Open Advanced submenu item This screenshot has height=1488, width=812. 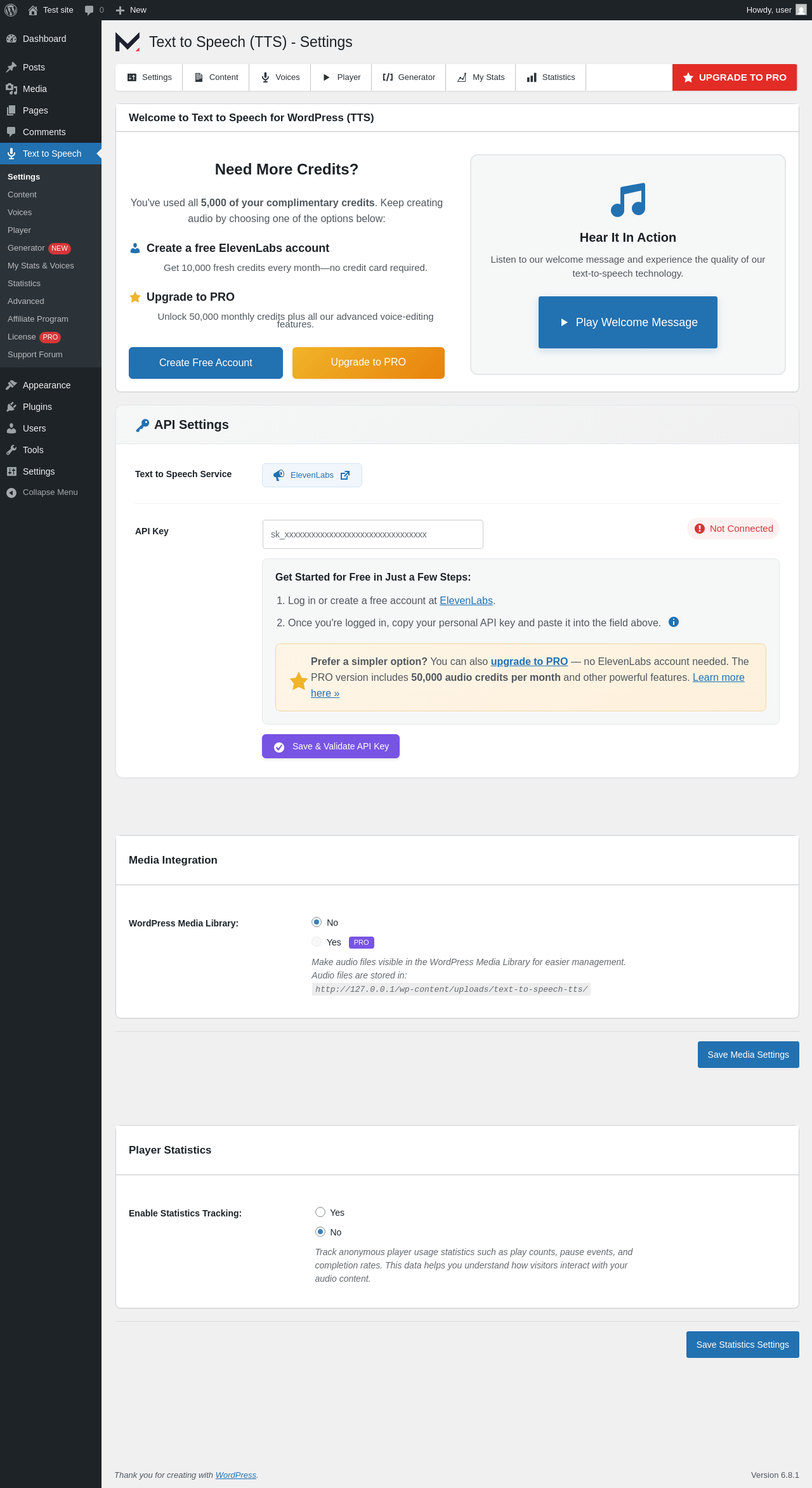click(x=51, y=301)
